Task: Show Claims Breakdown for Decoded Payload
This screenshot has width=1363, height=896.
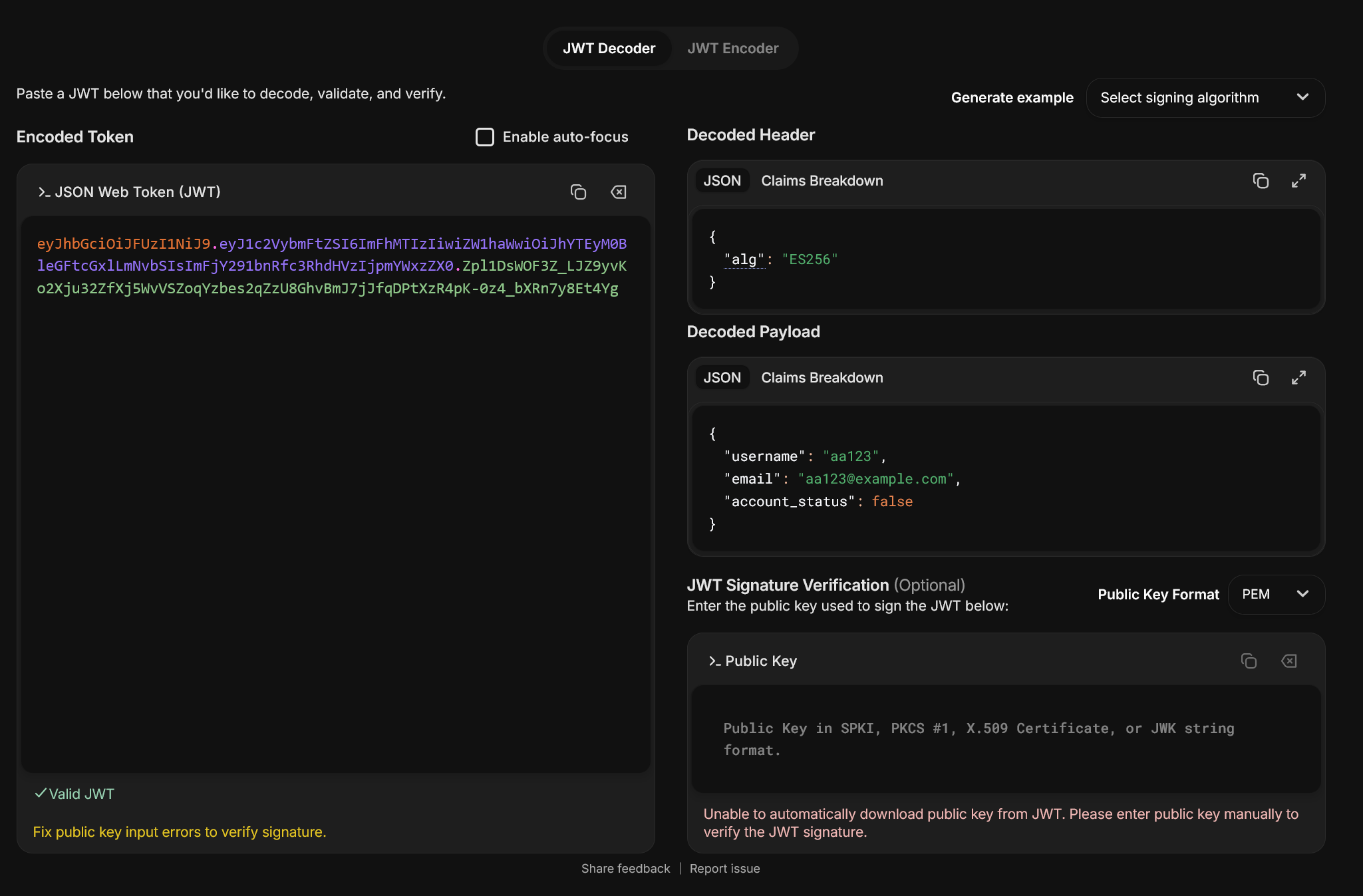Action: (x=822, y=378)
